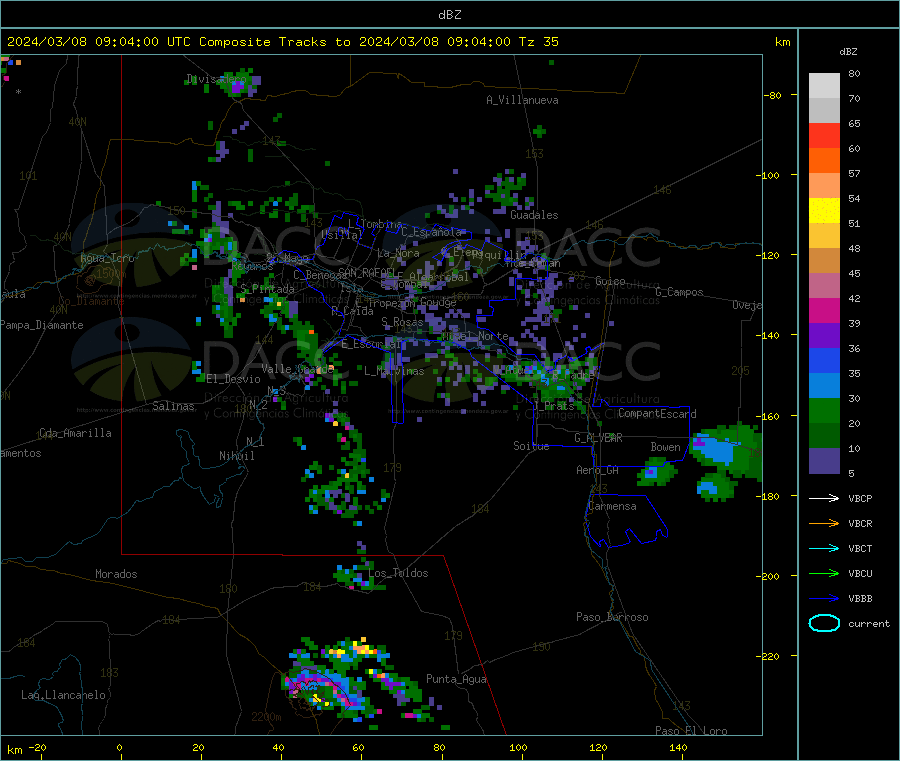Select the magenta 39-42 dBZ color swatch
Screen dimensions: 900x761
824,310
